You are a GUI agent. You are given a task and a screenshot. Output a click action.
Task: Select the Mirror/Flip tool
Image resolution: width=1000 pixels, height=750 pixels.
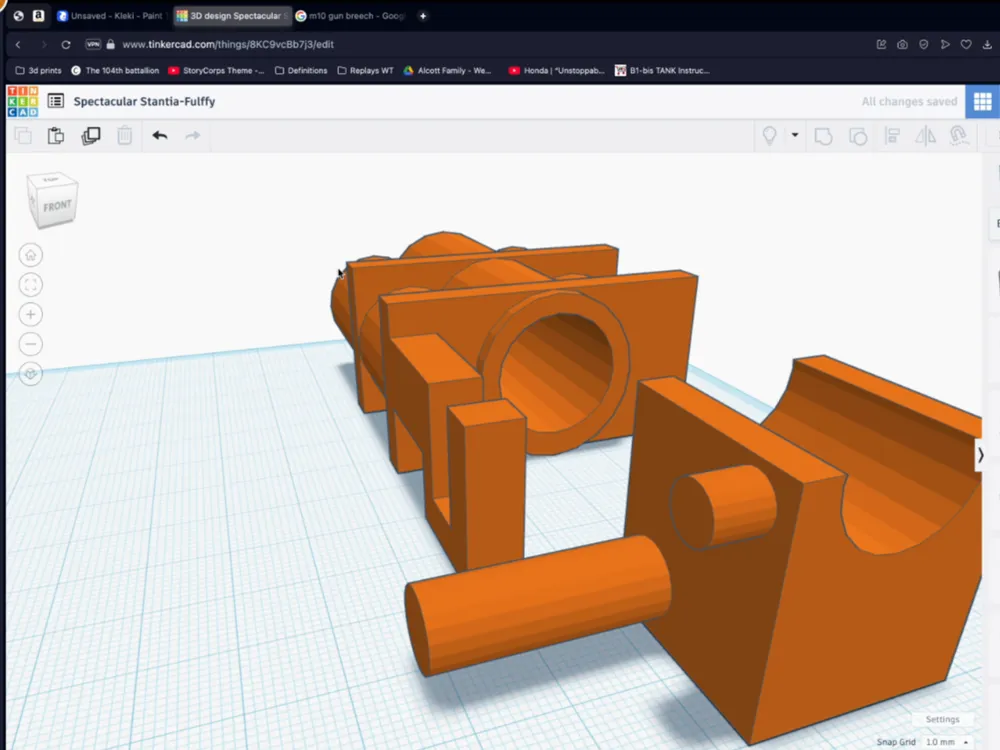pos(925,135)
